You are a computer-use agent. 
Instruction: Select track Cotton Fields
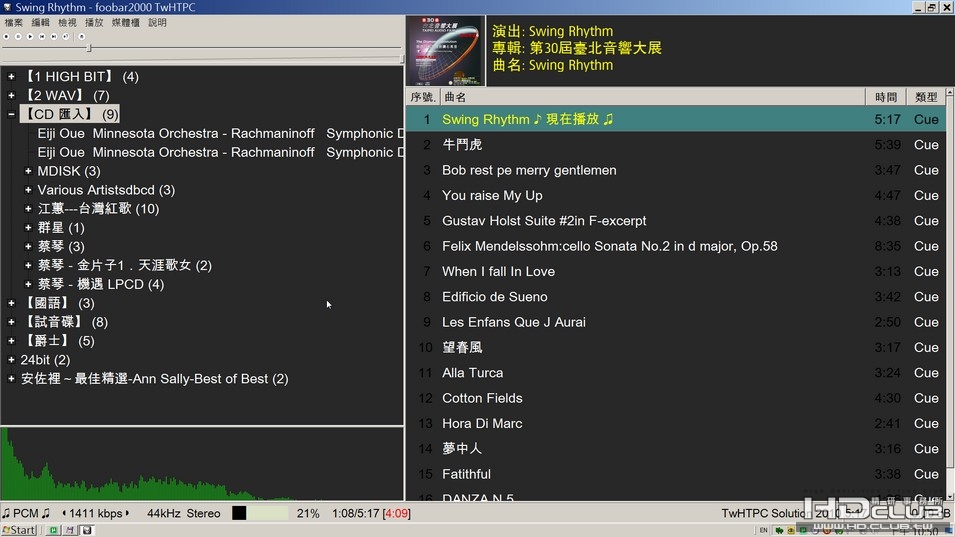click(676, 398)
